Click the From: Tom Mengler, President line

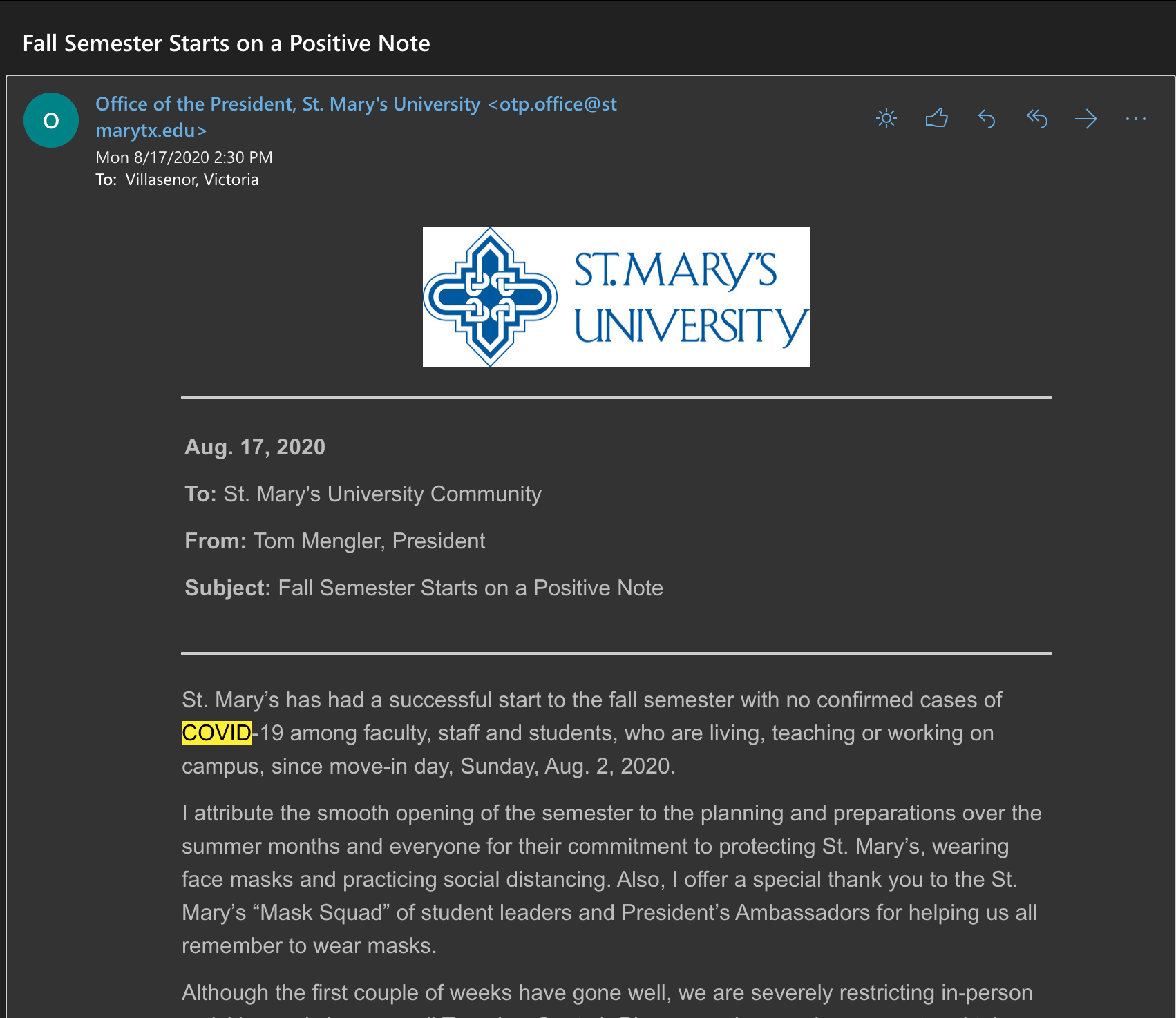tap(334, 541)
